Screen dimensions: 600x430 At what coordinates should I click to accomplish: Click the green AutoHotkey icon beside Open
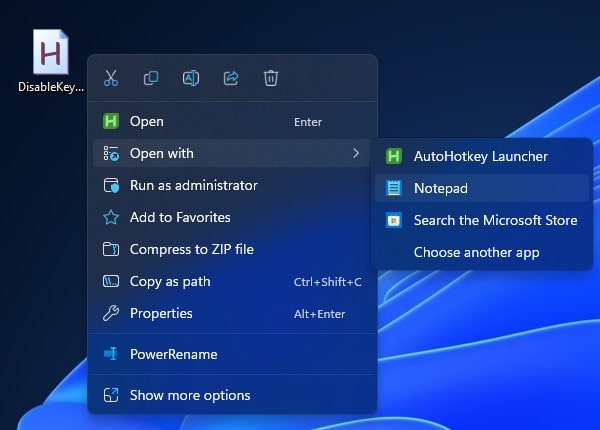tap(111, 121)
